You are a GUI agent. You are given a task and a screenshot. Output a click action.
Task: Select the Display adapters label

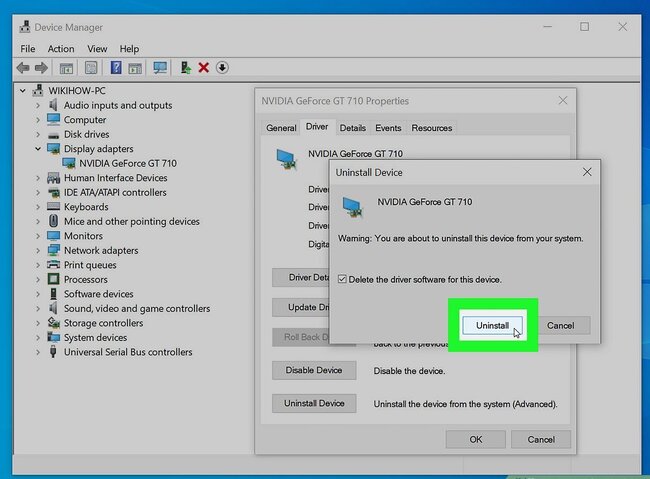coord(98,149)
